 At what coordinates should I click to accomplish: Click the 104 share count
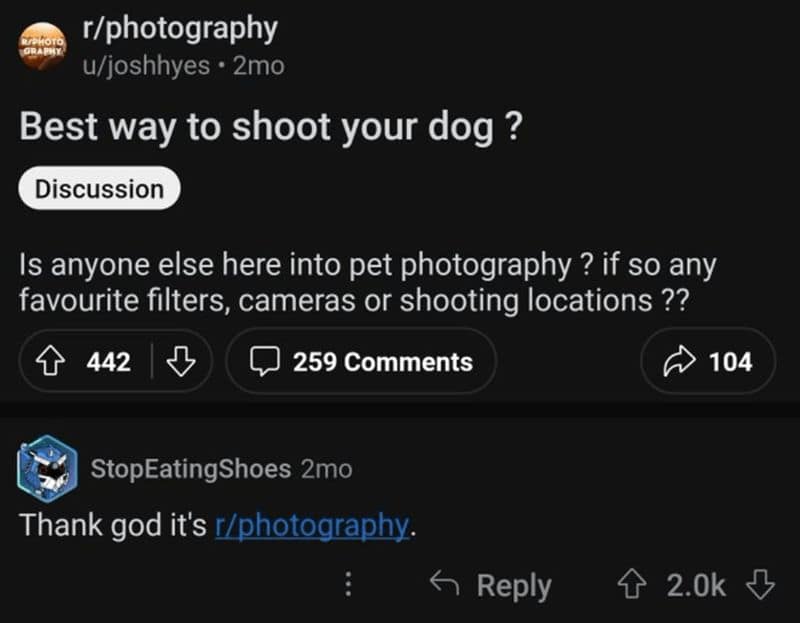pos(730,361)
